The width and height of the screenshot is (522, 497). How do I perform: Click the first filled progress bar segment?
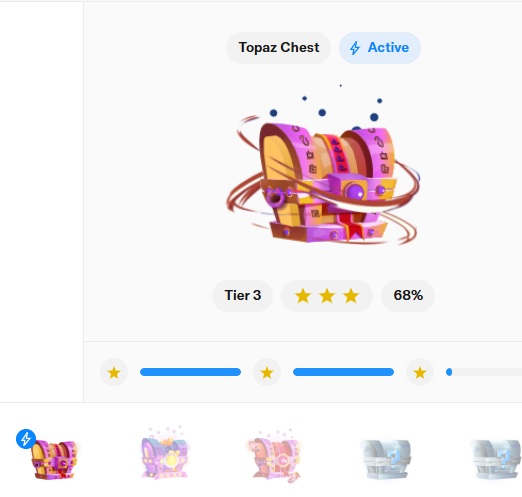pyautogui.click(x=190, y=372)
